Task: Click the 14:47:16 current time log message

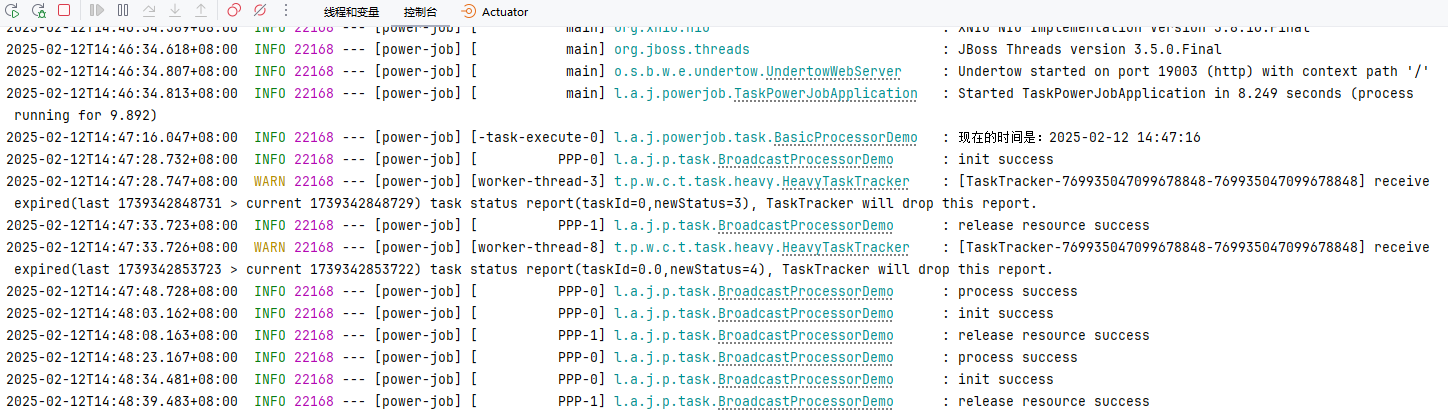Action: [1079, 138]
